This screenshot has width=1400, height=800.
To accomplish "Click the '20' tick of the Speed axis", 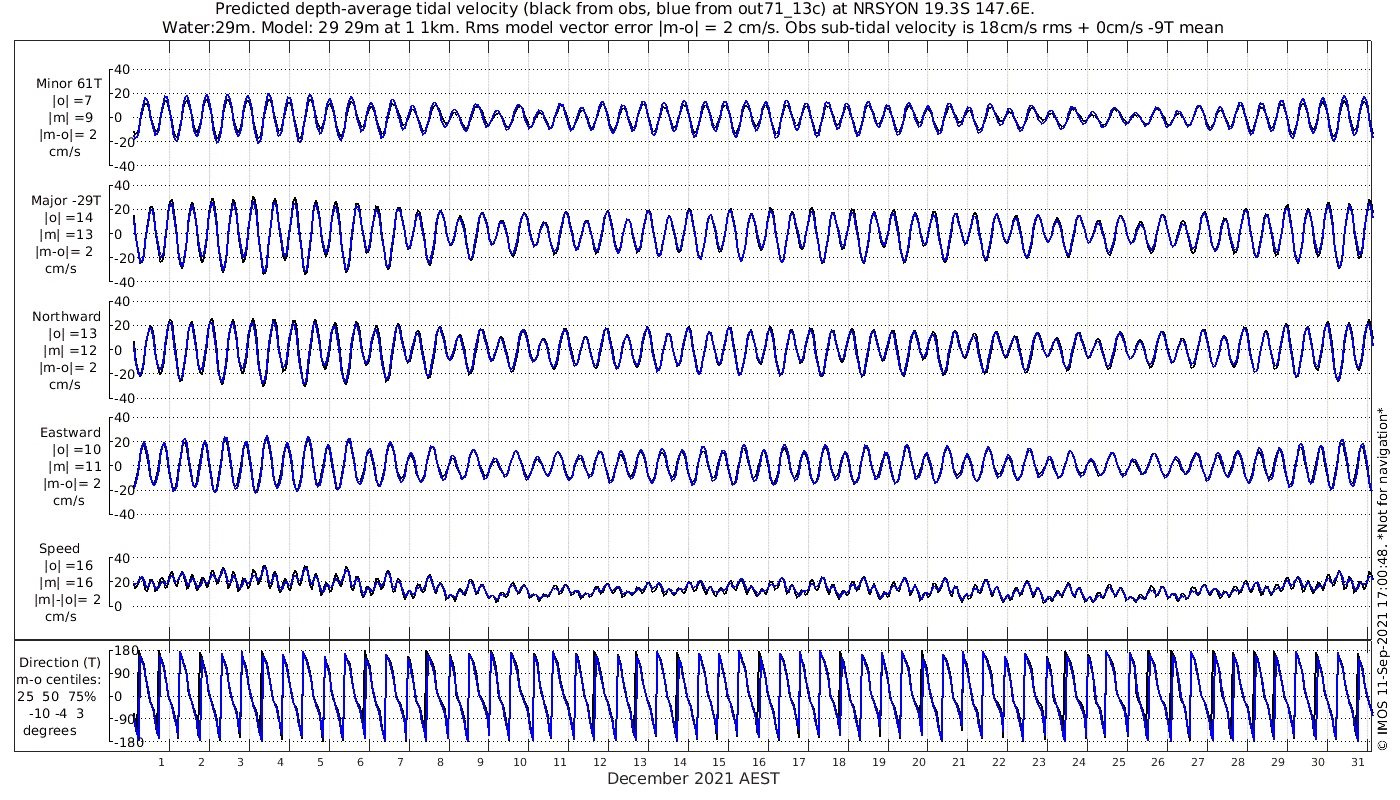I will pyautogui.click(x=122, y=581).
